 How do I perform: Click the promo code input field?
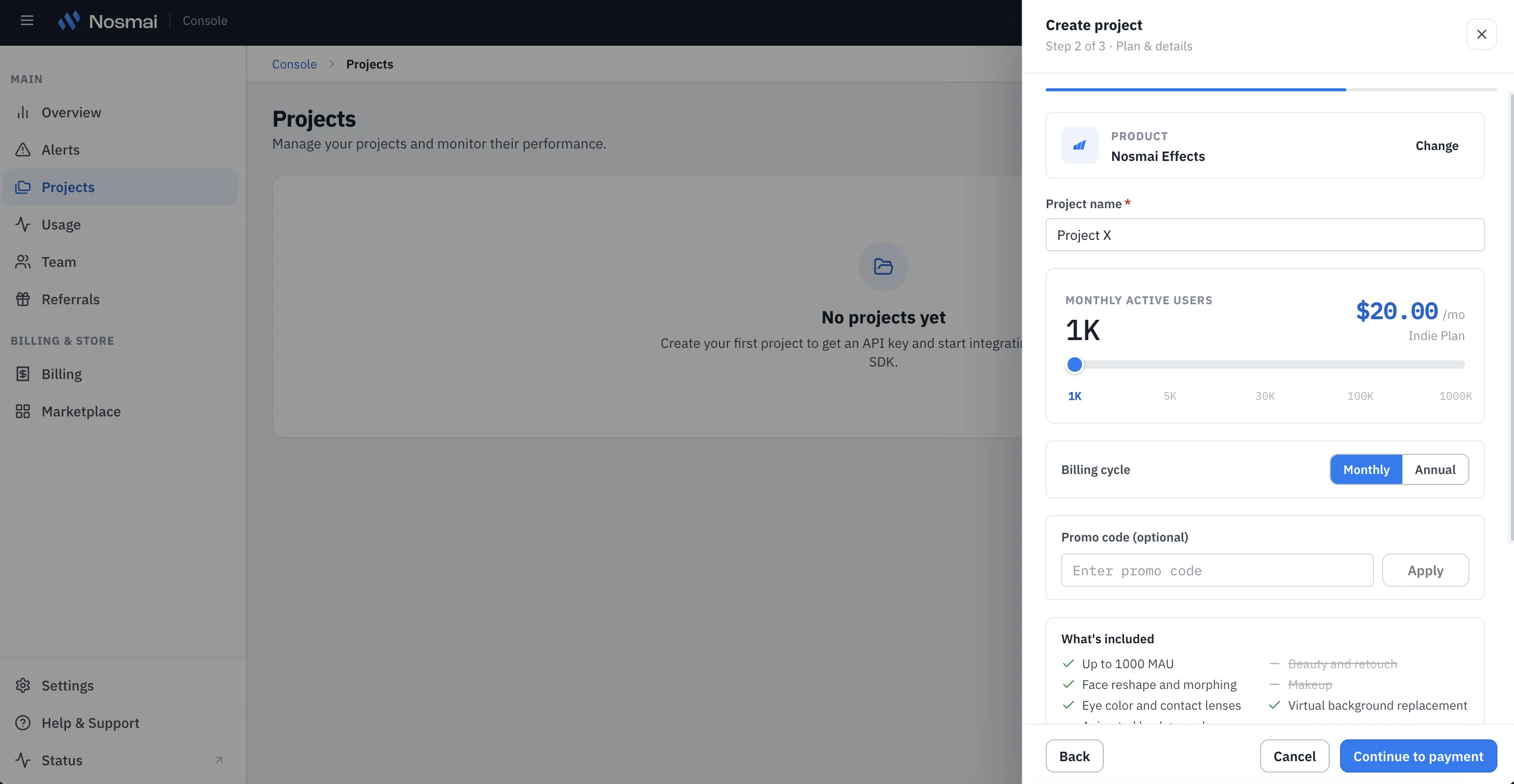point(1217,570)
